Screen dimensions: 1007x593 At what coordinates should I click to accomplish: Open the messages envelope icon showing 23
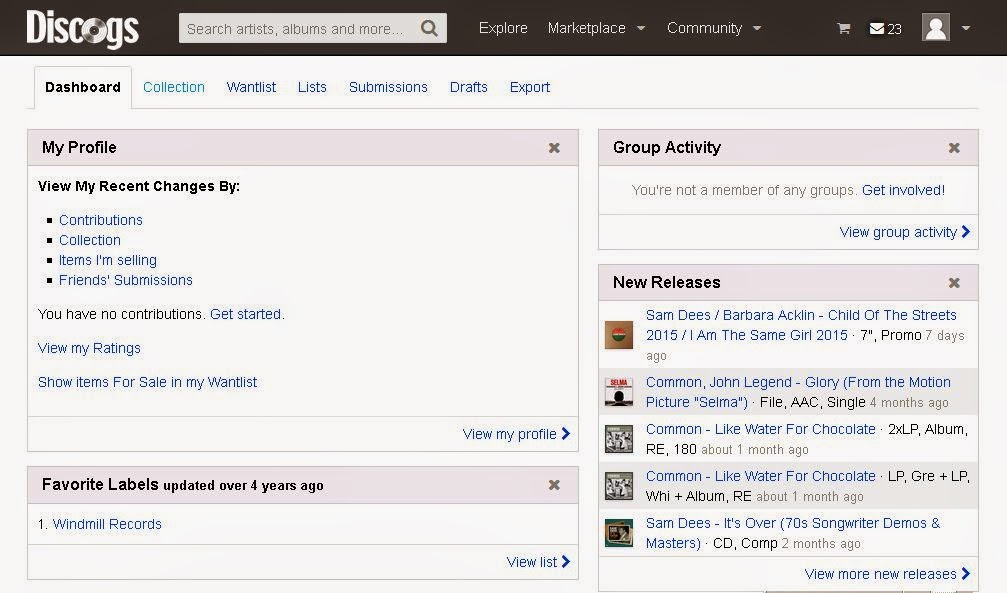click(x=885, y=28)
